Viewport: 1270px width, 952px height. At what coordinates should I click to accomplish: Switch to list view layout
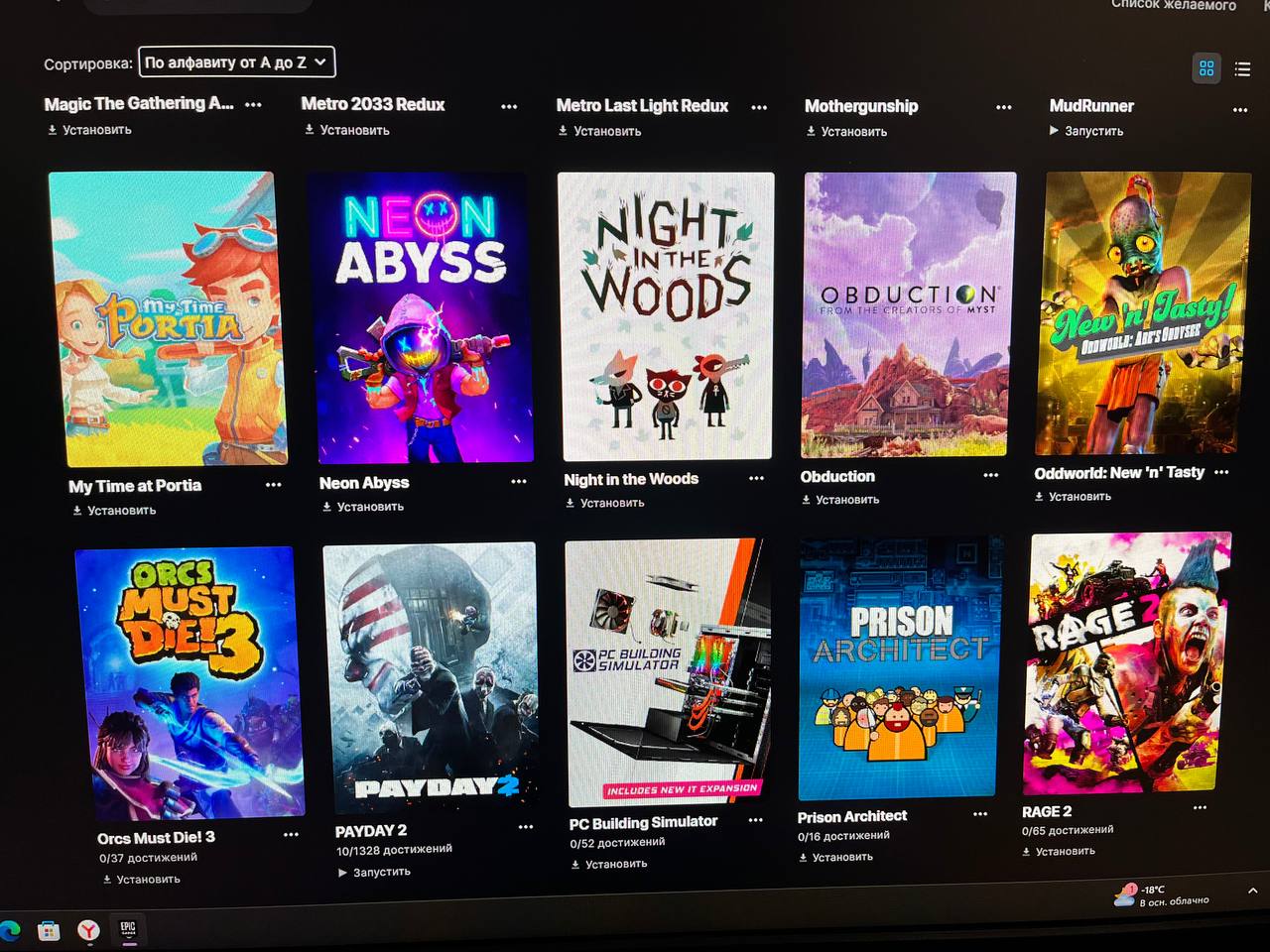pos(1242,68)
